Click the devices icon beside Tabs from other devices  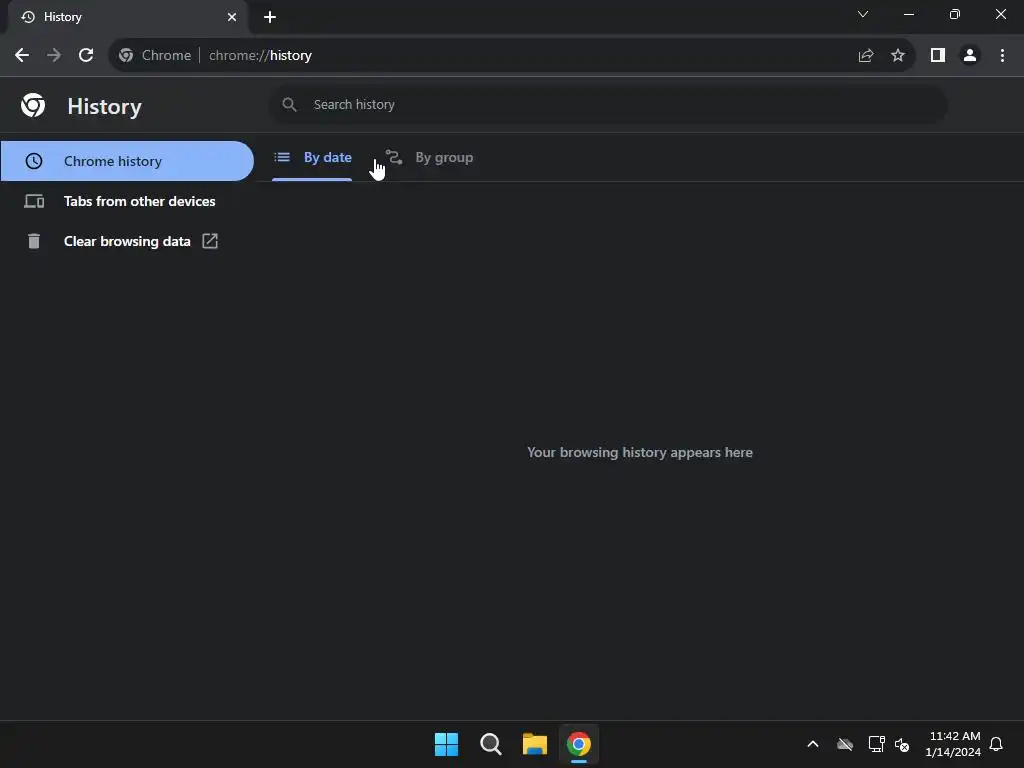[x=34, y=201]
